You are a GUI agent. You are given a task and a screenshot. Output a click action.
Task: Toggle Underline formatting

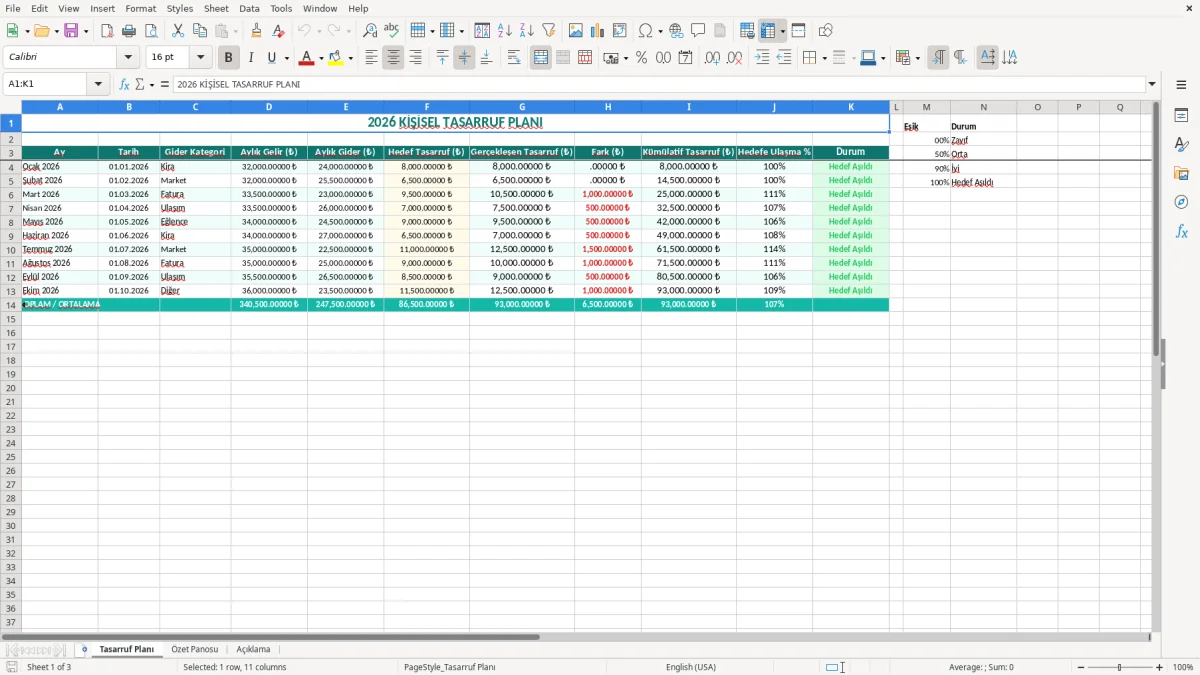(x=271, y=58)
